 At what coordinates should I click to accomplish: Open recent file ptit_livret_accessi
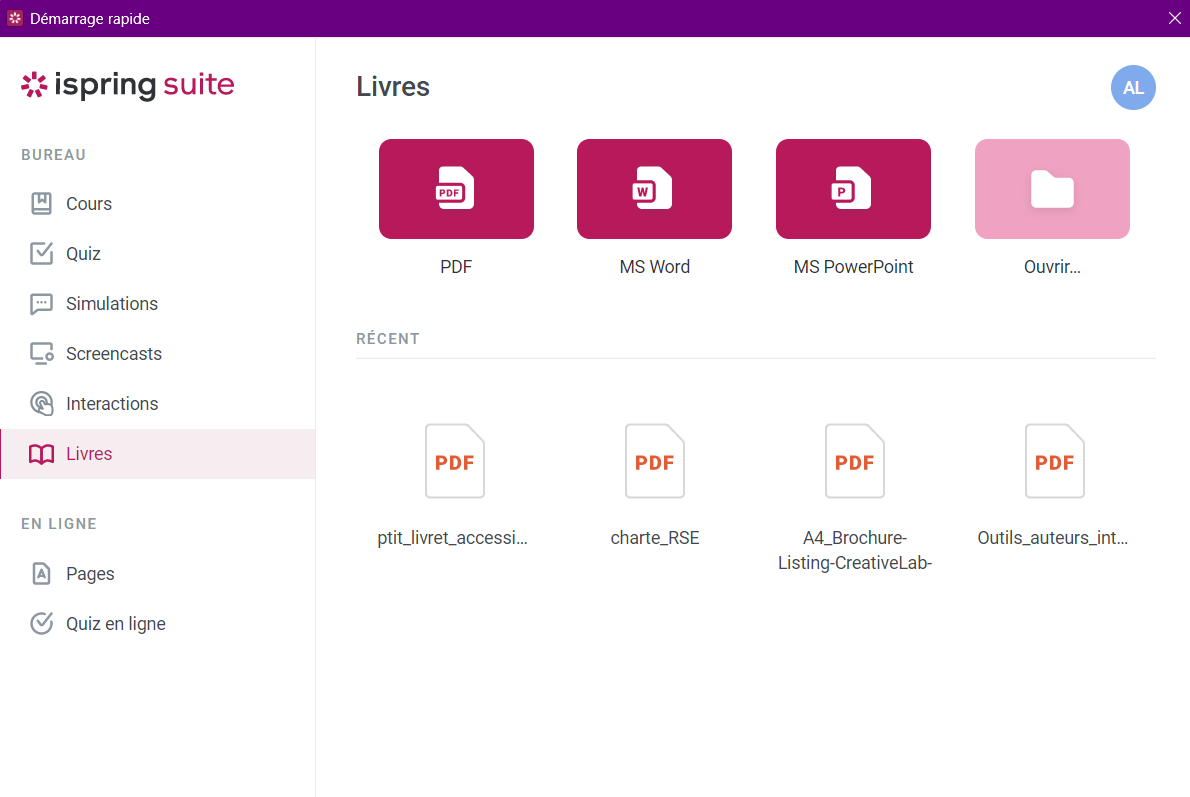(455, 461)
